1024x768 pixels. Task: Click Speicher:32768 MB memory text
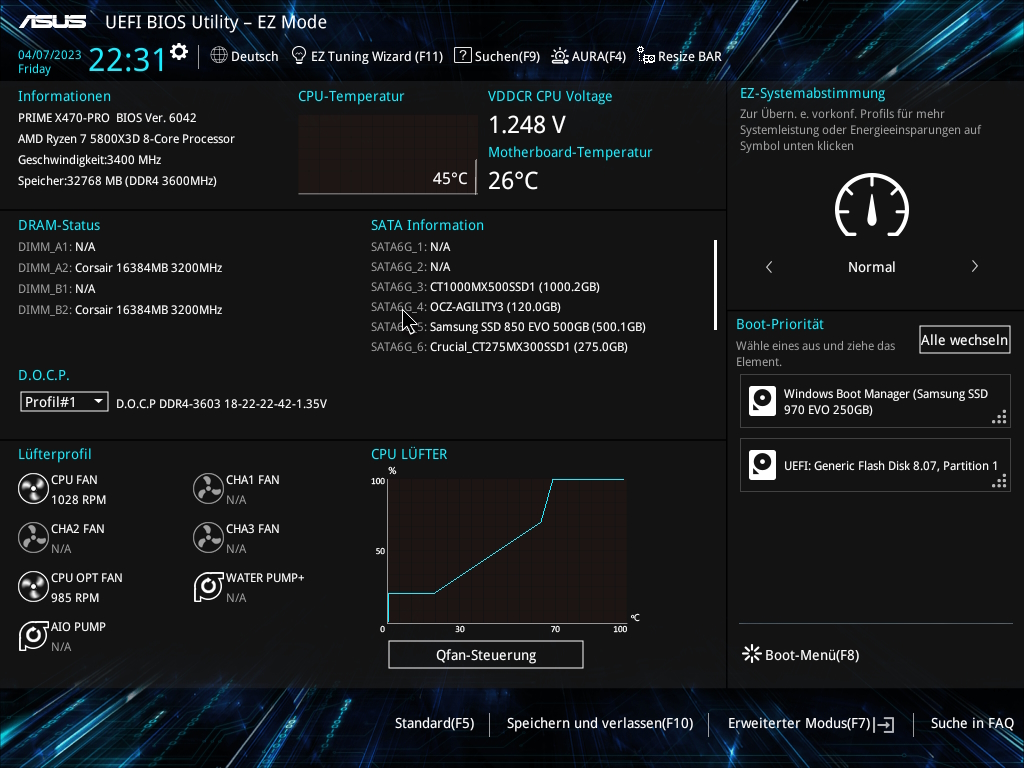tap(117, 181)
